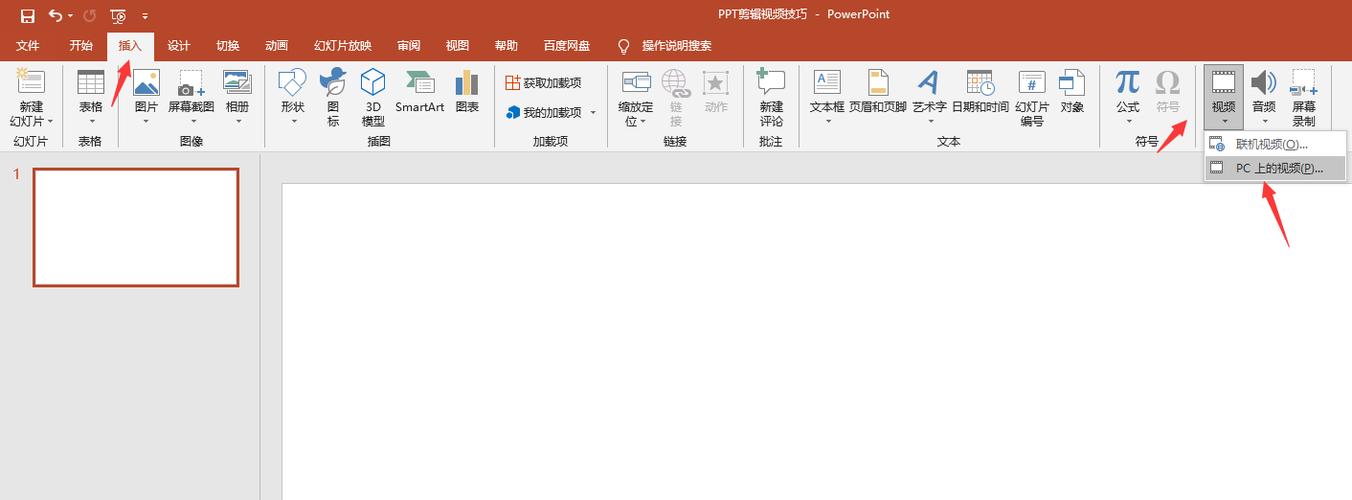Image resolution: width=1352 pixels, height=500 pixels.
Task: Open the 幻灯片放映 tab
Action: [343, 46]
